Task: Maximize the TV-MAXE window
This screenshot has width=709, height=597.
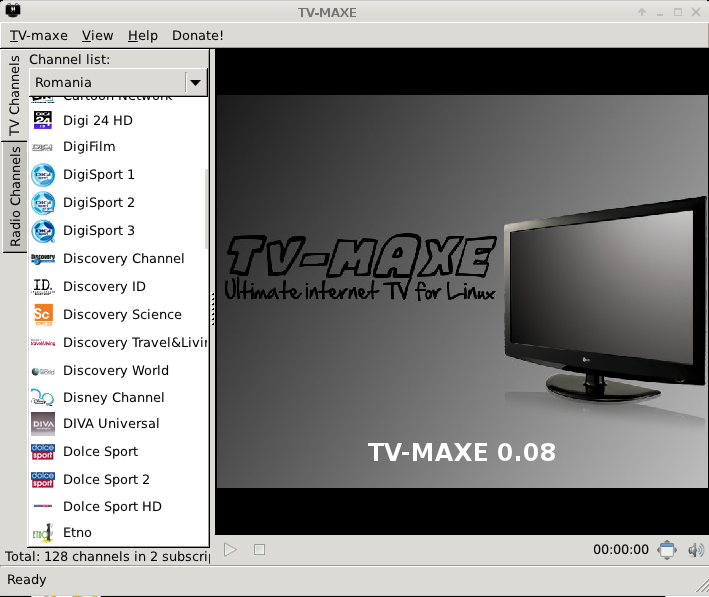Action: point(678,12)
